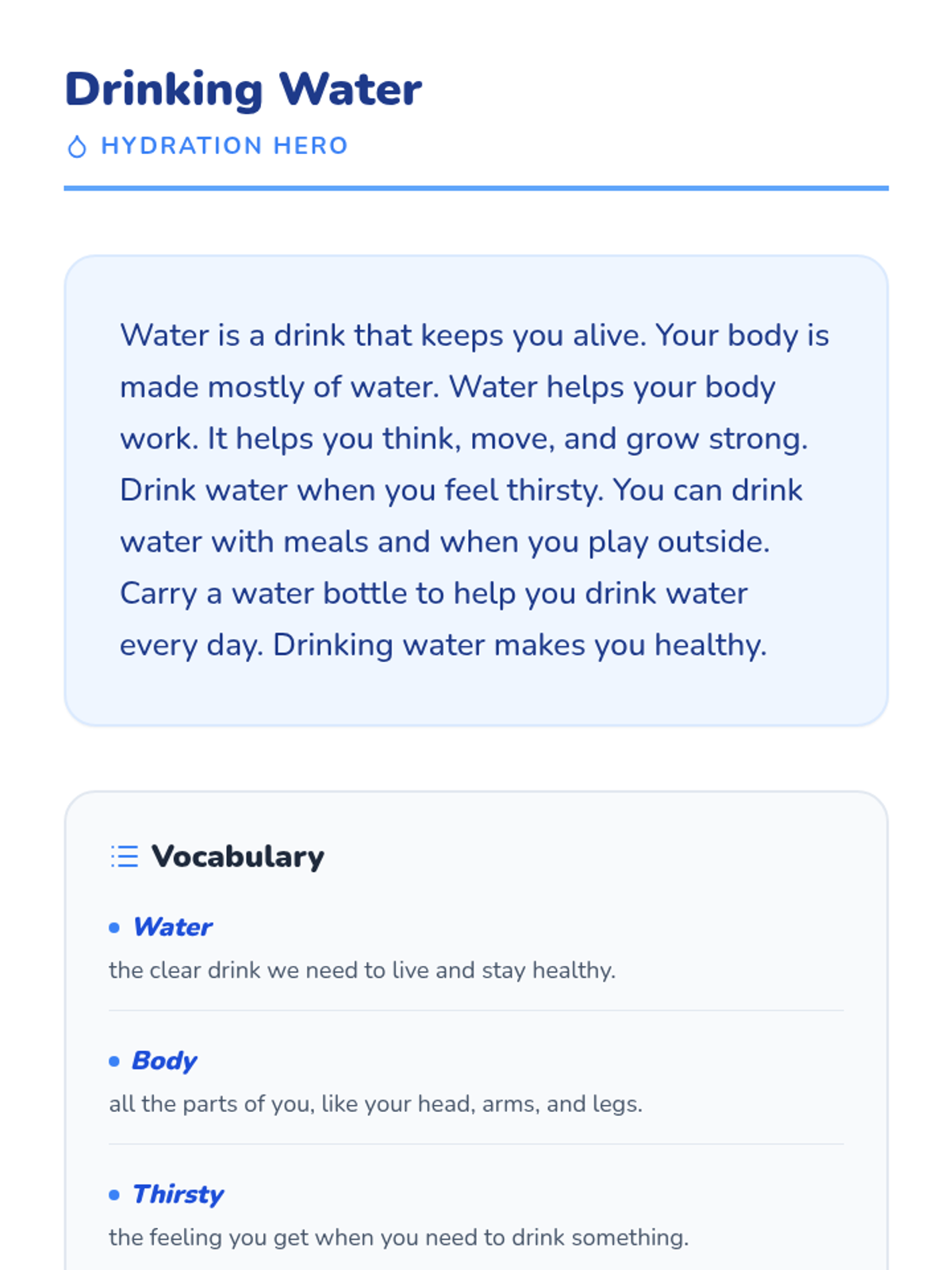Screen dimensions: 952x1270
Task: Select the Water vocabulary term
Action: (172, 927)
